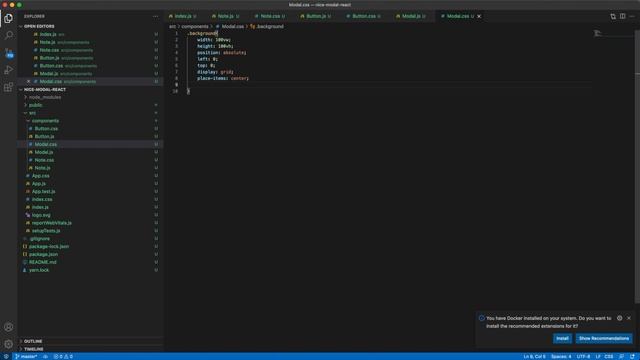640x360 pixels.
Task: Open the Docker notification's settings gear
Action: click(x=620, y=318)
